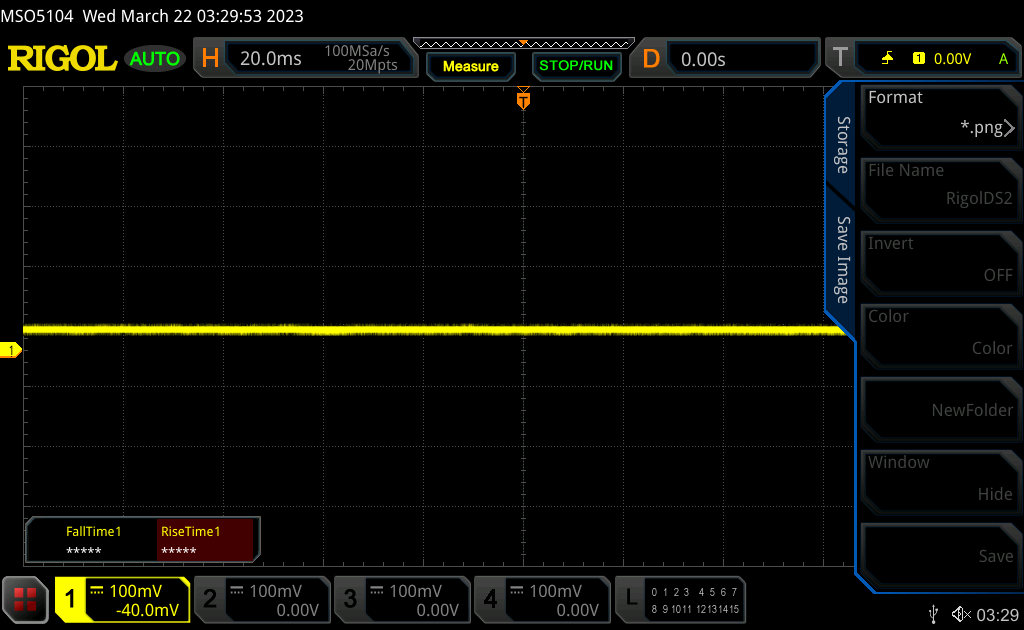Image resolution: width=1024 pixels, height=630 pixels.
Task: Toggle channel 1 on the bottom bar
Action: 123,599
